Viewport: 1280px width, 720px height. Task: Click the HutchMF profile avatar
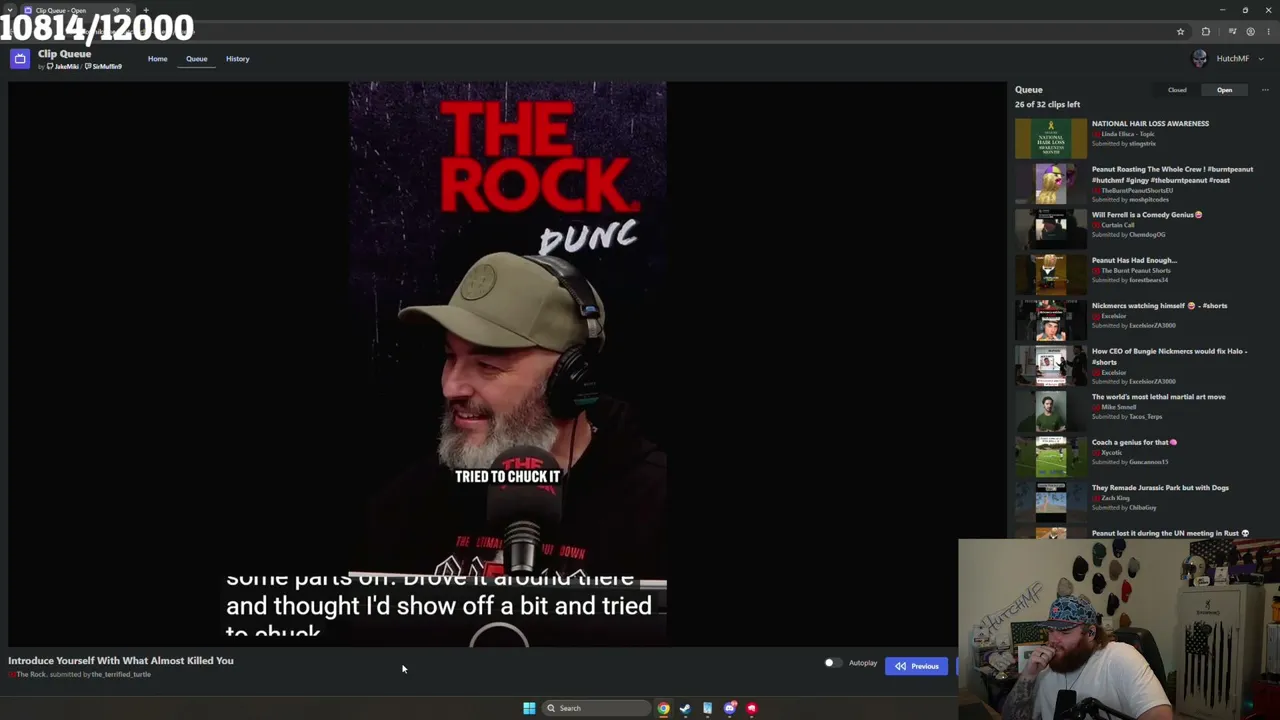(x=1200, y=59)
